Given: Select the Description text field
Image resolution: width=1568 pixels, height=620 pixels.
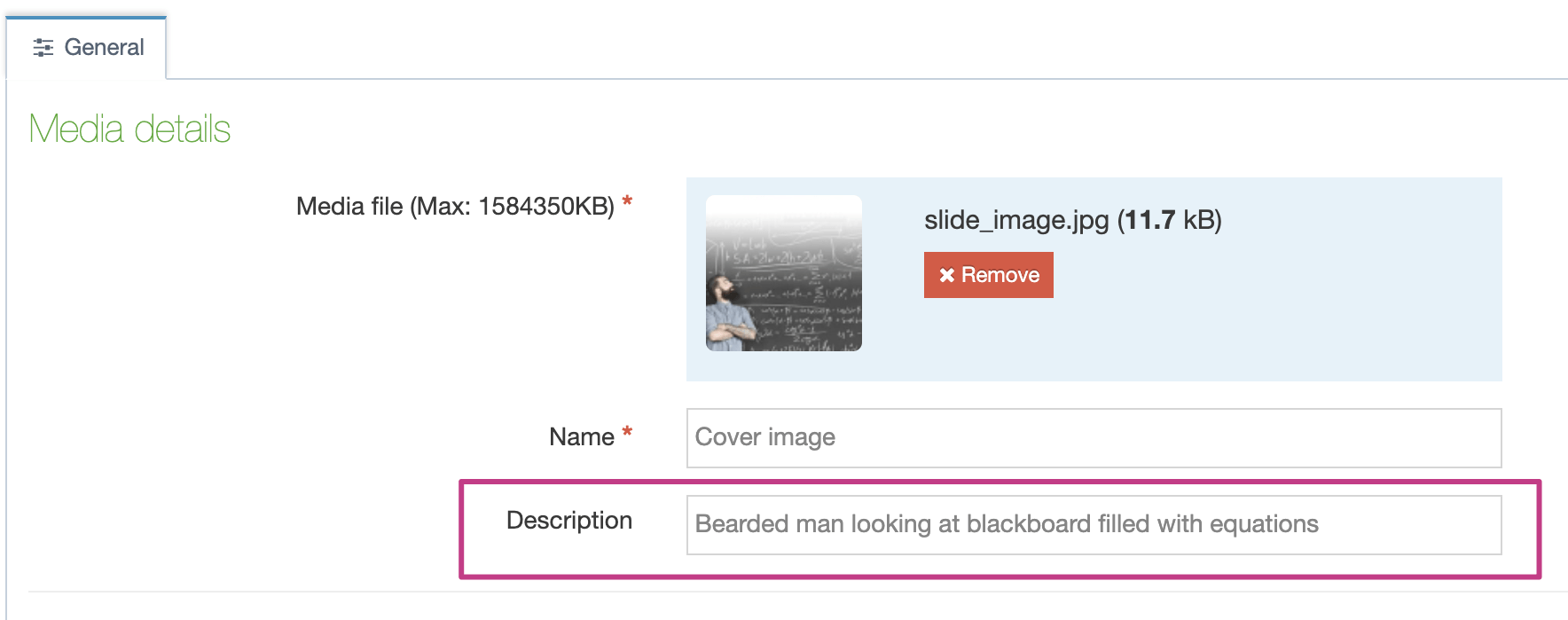Looking at the screenshot, I should click(1091, 523).
